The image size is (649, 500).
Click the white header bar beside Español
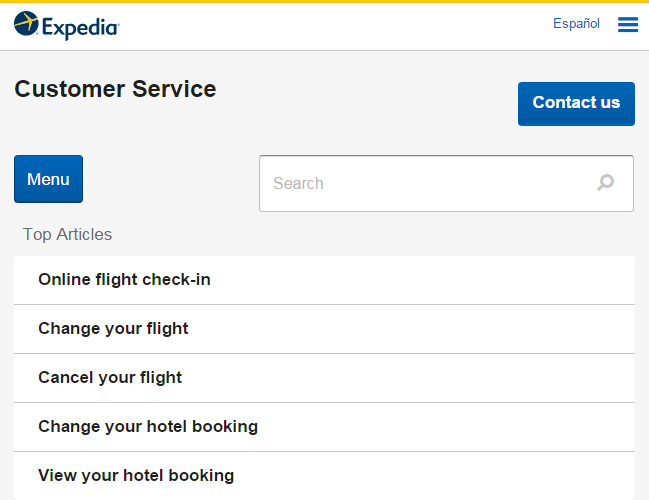tap(331, 26)
